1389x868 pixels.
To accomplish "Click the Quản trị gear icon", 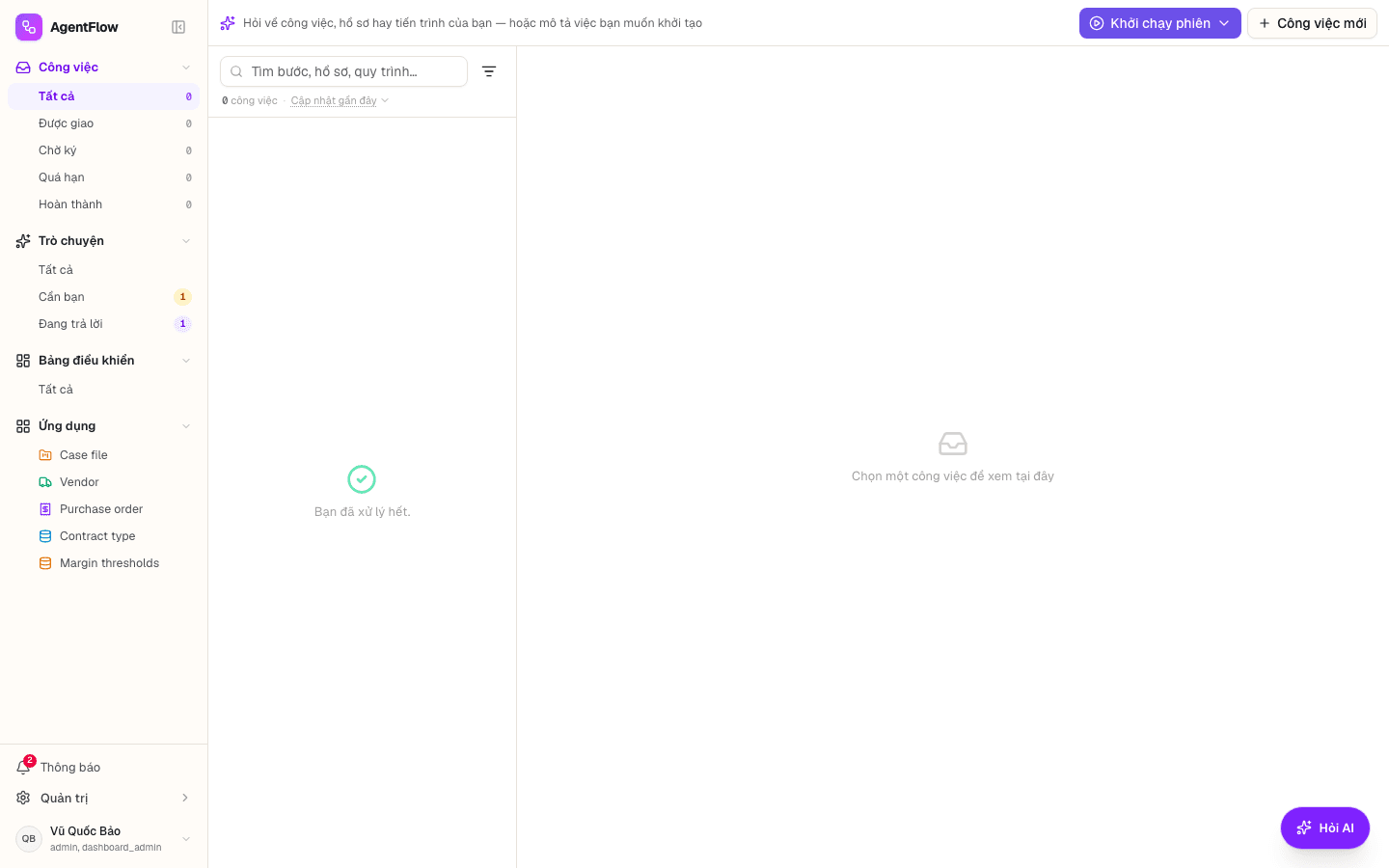I will tap(23, 798).
